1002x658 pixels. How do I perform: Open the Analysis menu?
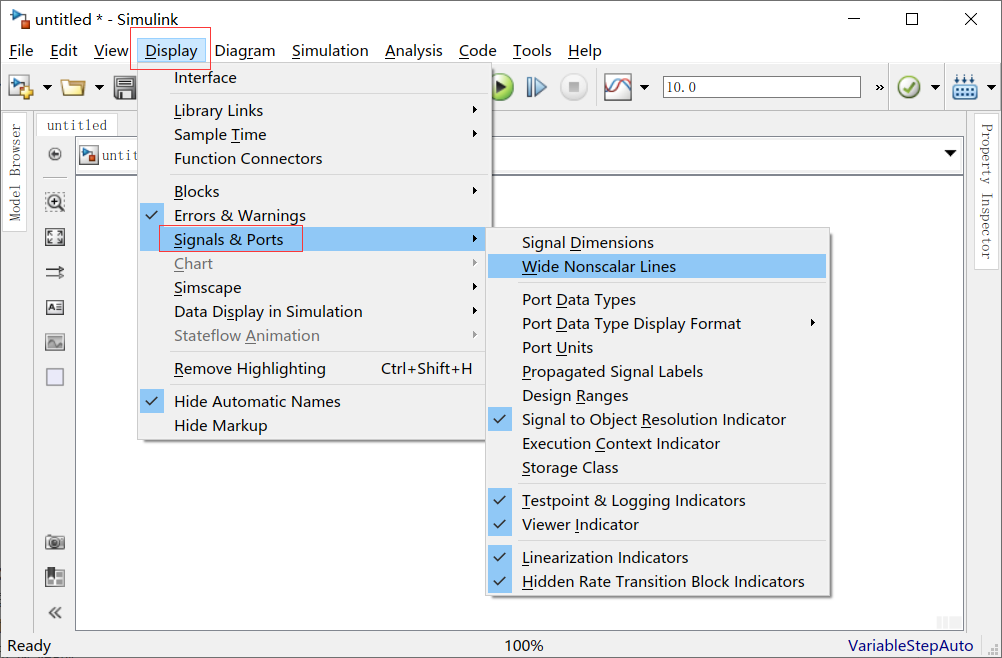414,50
